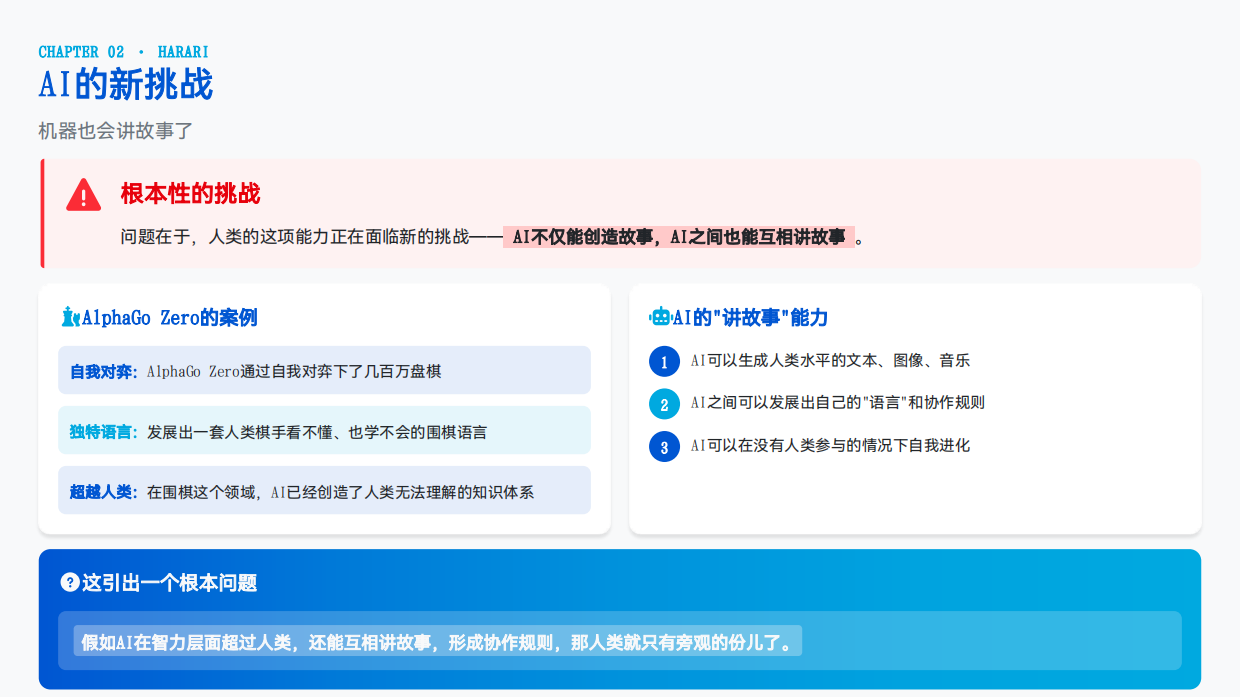This screenshot has height=697, width=1240.
Task: Click the question mark circle icon
Action: point(69,584)
